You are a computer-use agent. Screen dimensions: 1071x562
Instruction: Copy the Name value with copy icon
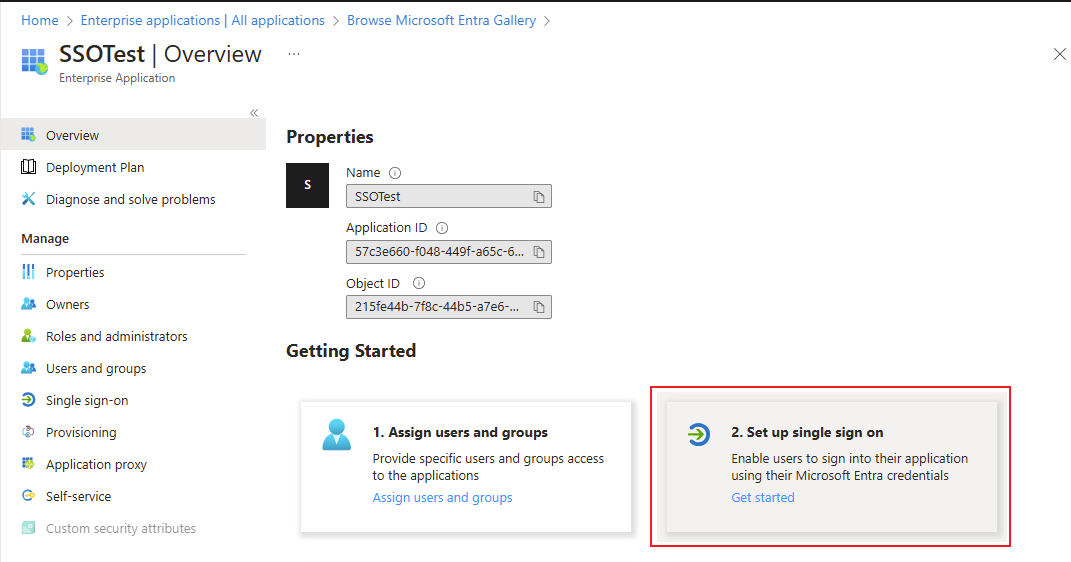[x=539, y=197]
